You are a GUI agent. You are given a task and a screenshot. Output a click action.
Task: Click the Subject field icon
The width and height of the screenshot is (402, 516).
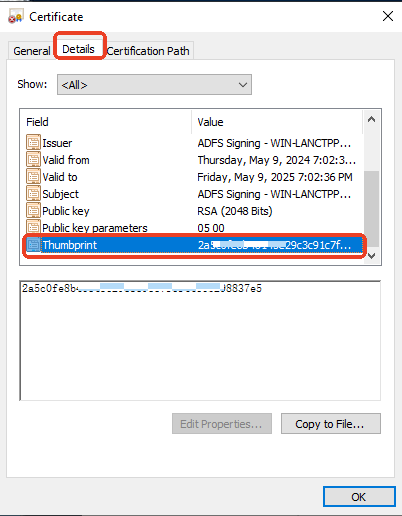33,194
